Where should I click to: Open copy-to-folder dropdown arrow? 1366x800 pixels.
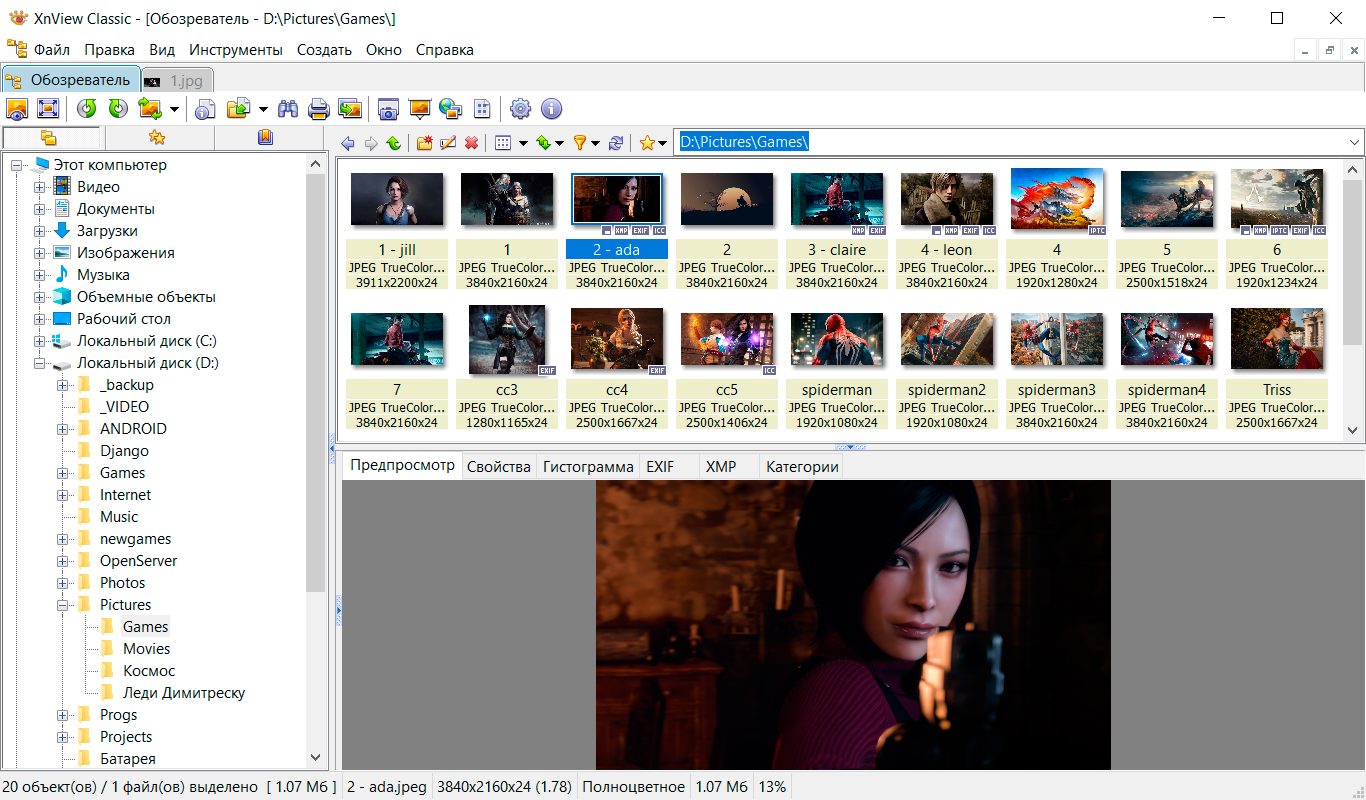click(x=263, y=109)
